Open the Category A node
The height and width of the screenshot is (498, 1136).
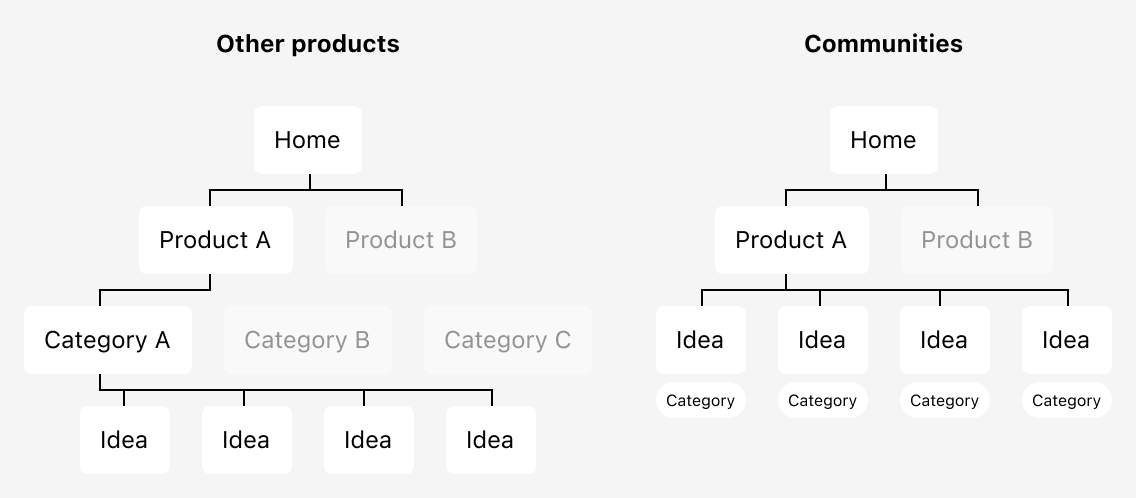pos(107,340)
